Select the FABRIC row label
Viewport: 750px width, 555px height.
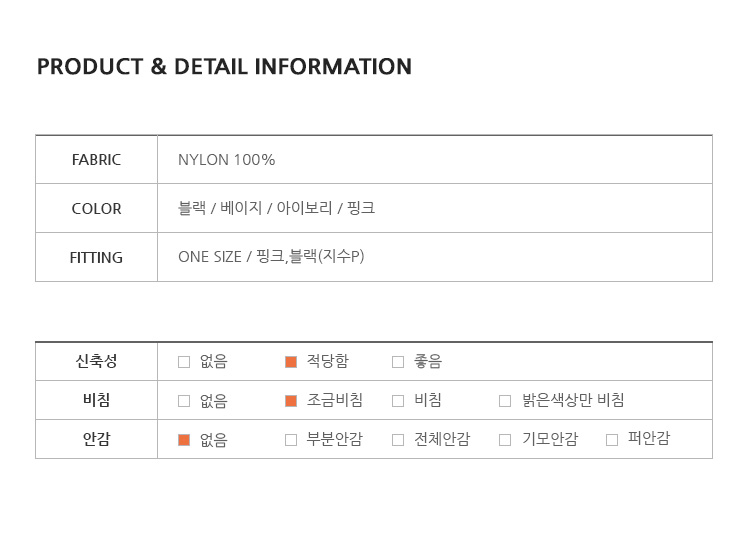pyautogui.click(x=96, y=160)
